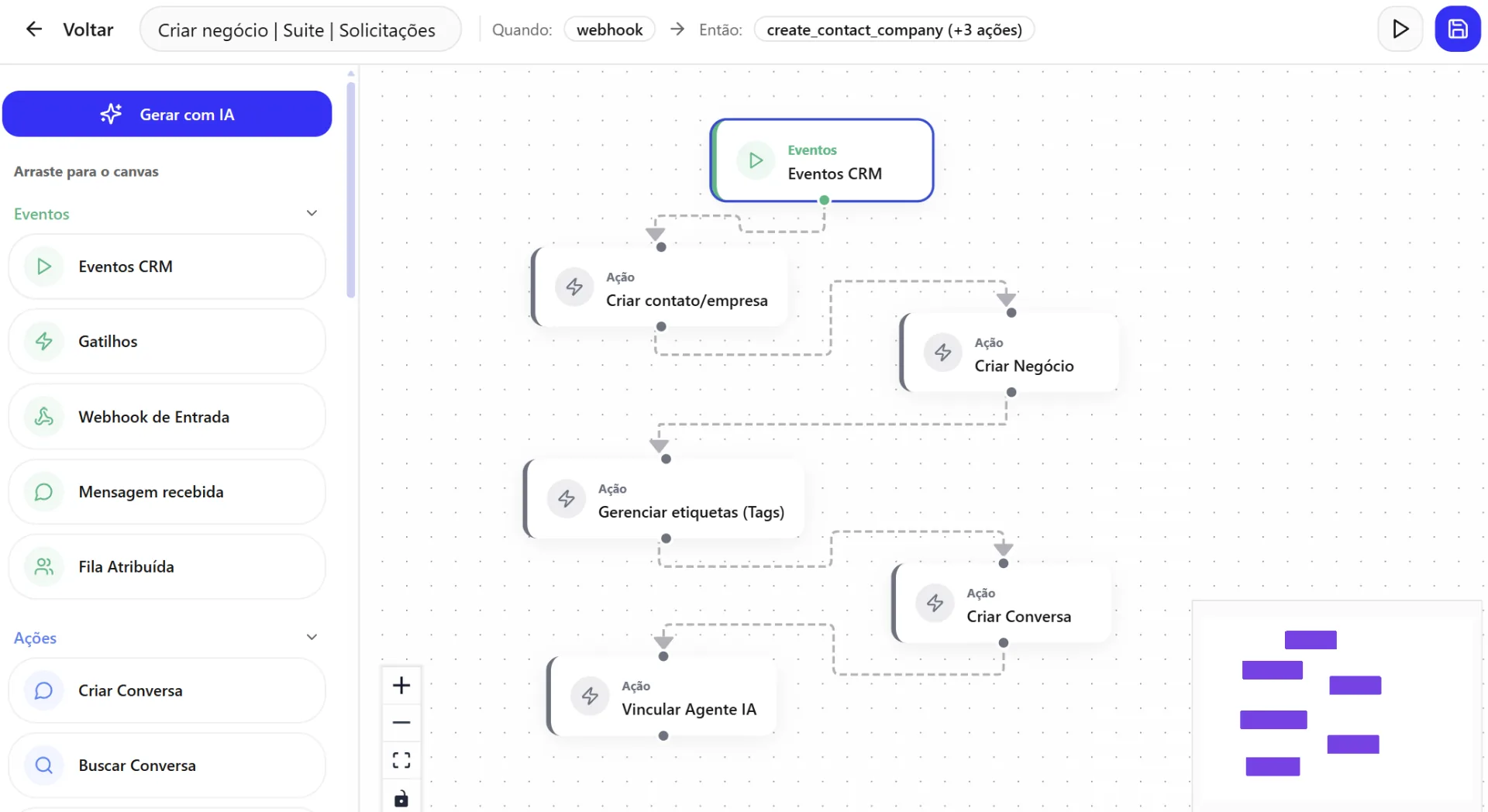Click the Voltar link
Viewport: 1488px width, 812px height.
click(88, 29)
